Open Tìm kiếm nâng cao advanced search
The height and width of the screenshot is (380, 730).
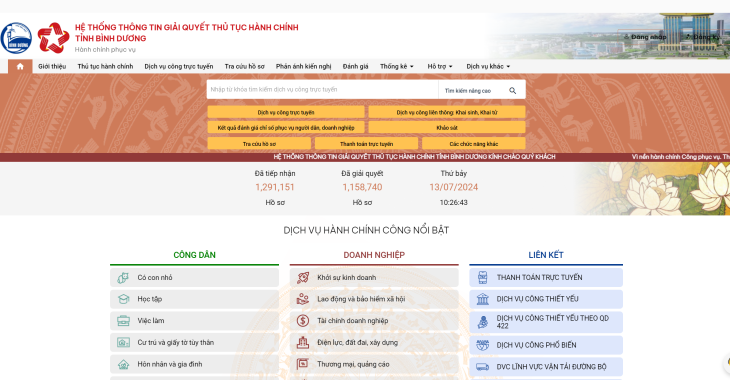click(467, 91)
